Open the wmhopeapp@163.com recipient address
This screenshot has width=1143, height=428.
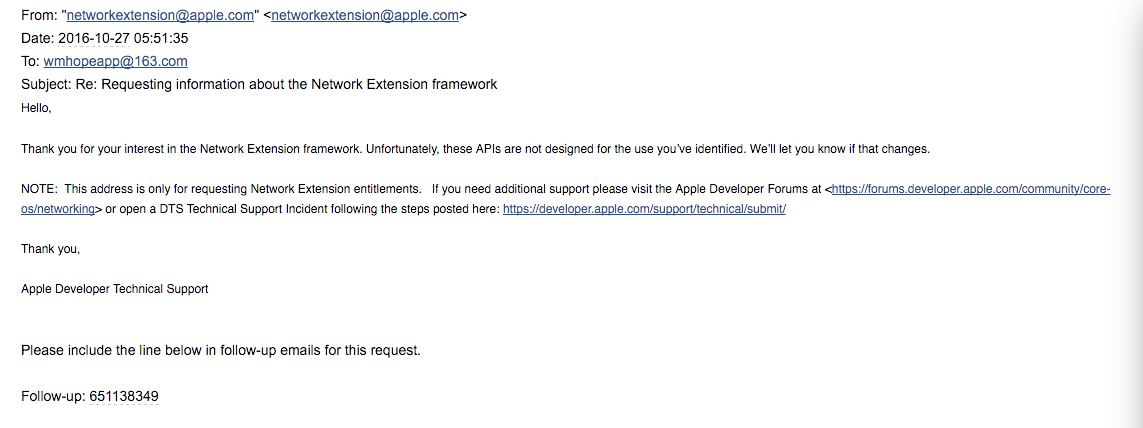point(115,61)
